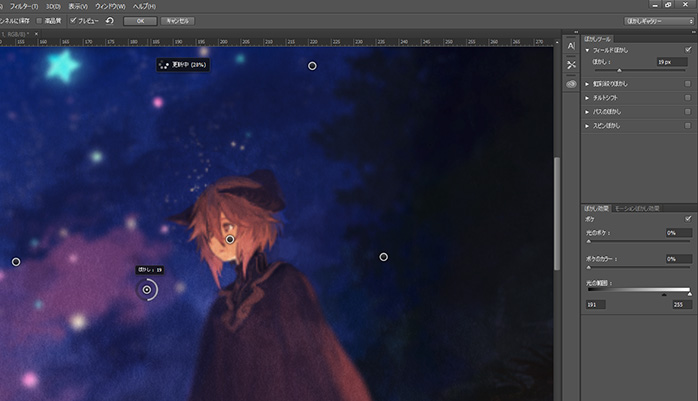Viewport: 698px width, 401px height.
Task: Select the blur pin at the left canvas edge
Action: [16, 262]
